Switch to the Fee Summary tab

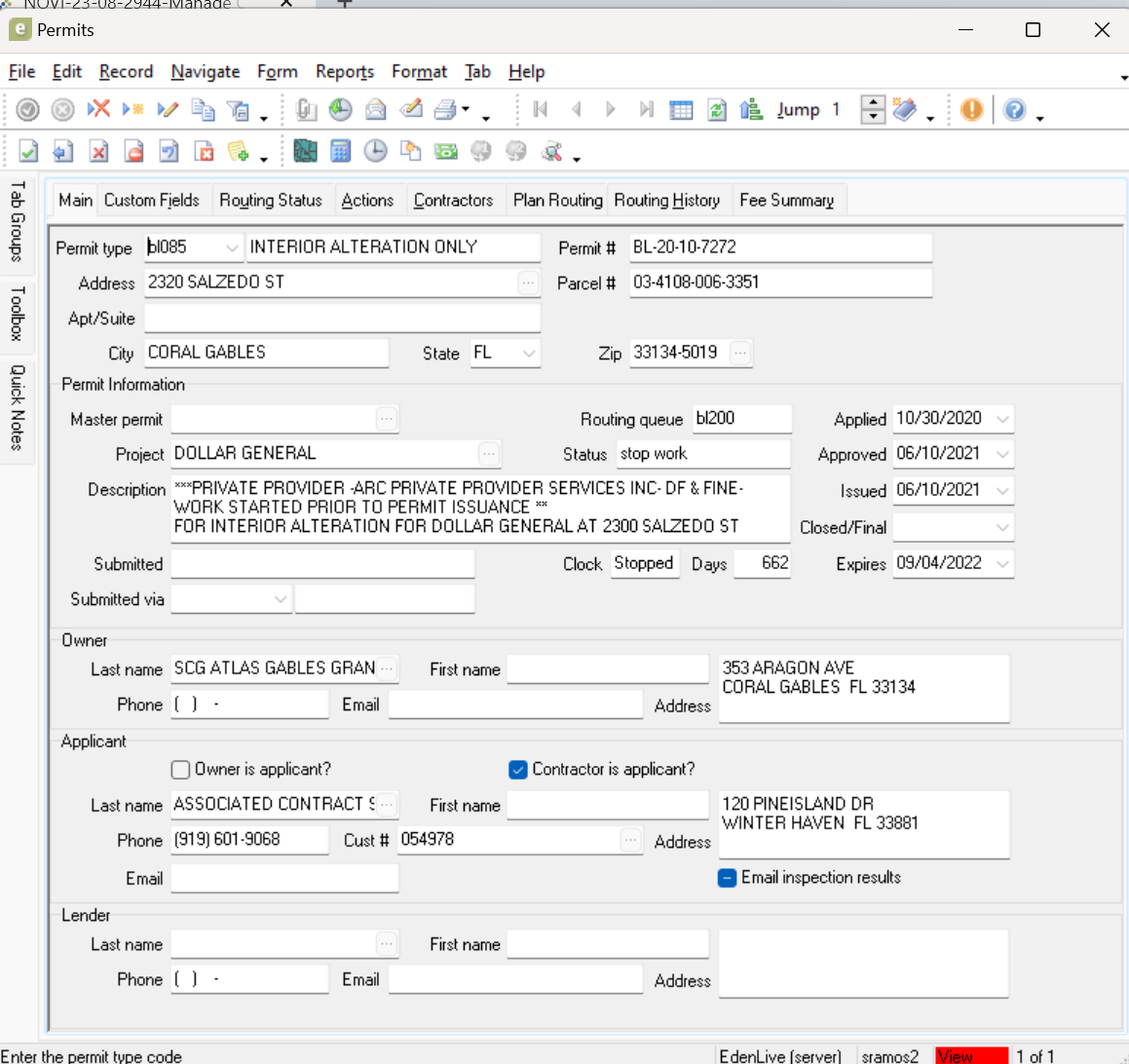pos(786,201)
